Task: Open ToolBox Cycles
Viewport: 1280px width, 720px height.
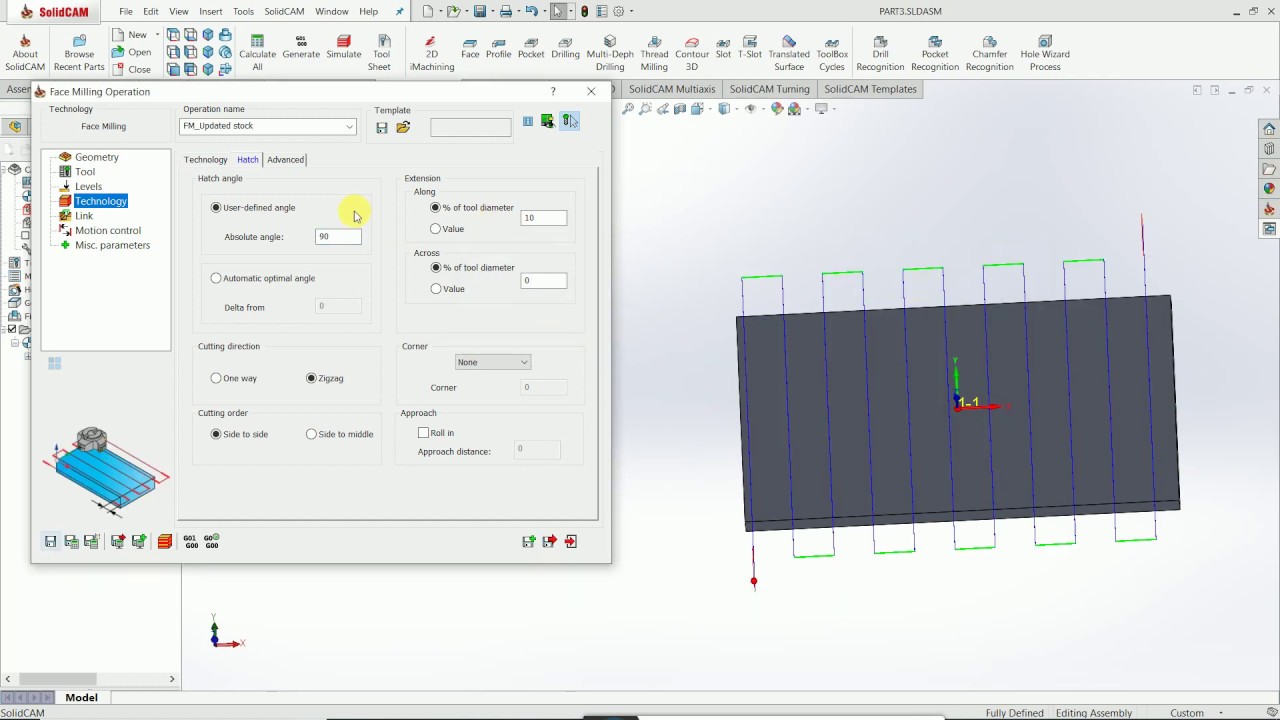Action: (x=832, y=53)
